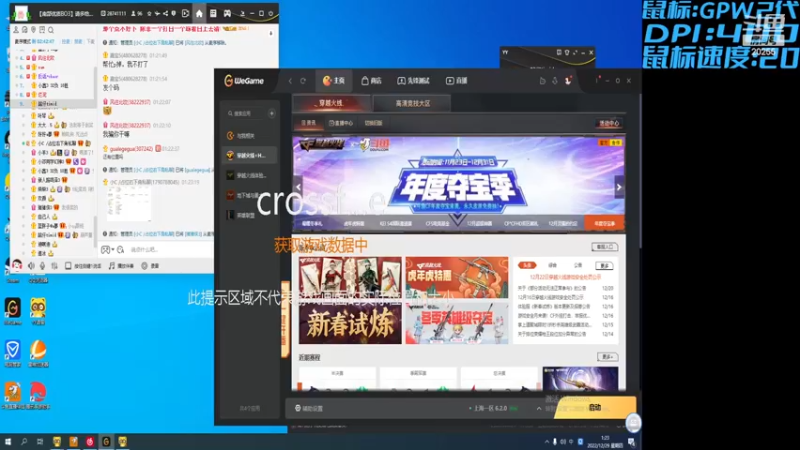Screen dimensions: 800x450
Task: Open YY audio mixer settings icon
Action: coord(54,266)
